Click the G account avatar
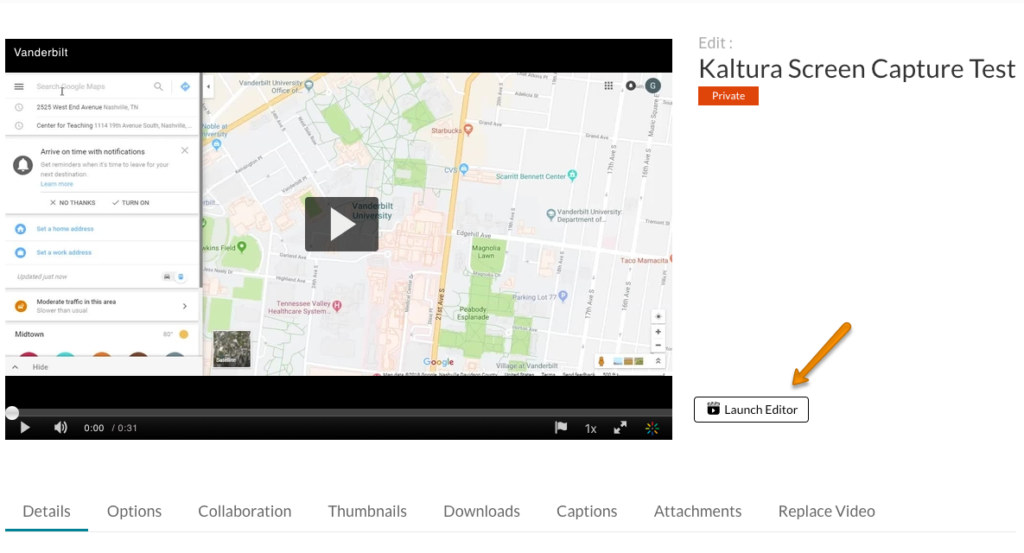The width and height of the screenshot is (1024, 553). tap(652, 86)
